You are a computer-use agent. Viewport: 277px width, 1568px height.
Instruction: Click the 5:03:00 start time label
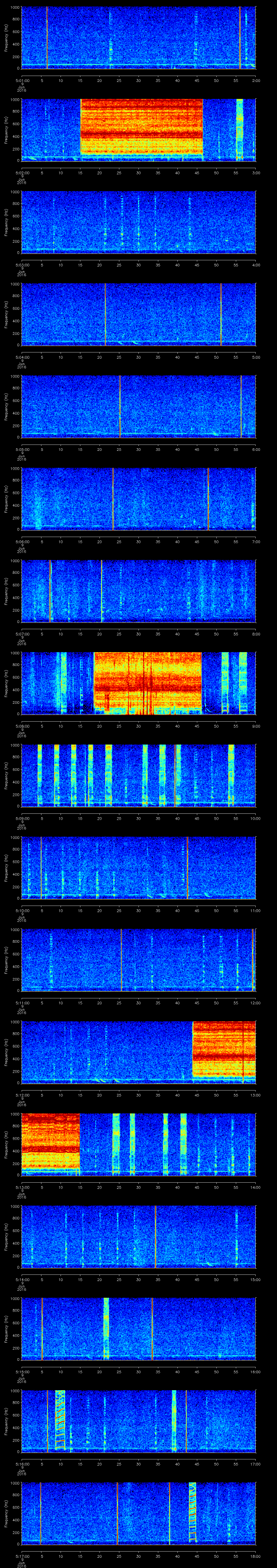tap(22, 265)
